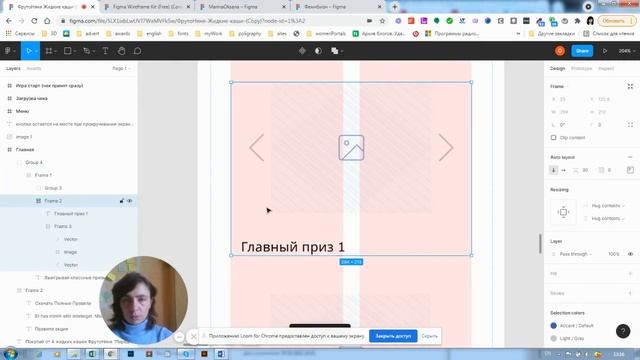Click the Light / Gray color swatch

[x=553, y=338]
